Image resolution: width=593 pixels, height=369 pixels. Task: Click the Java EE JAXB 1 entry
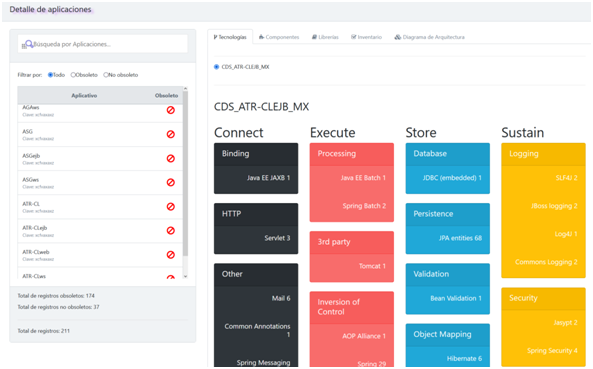(269, 178)
